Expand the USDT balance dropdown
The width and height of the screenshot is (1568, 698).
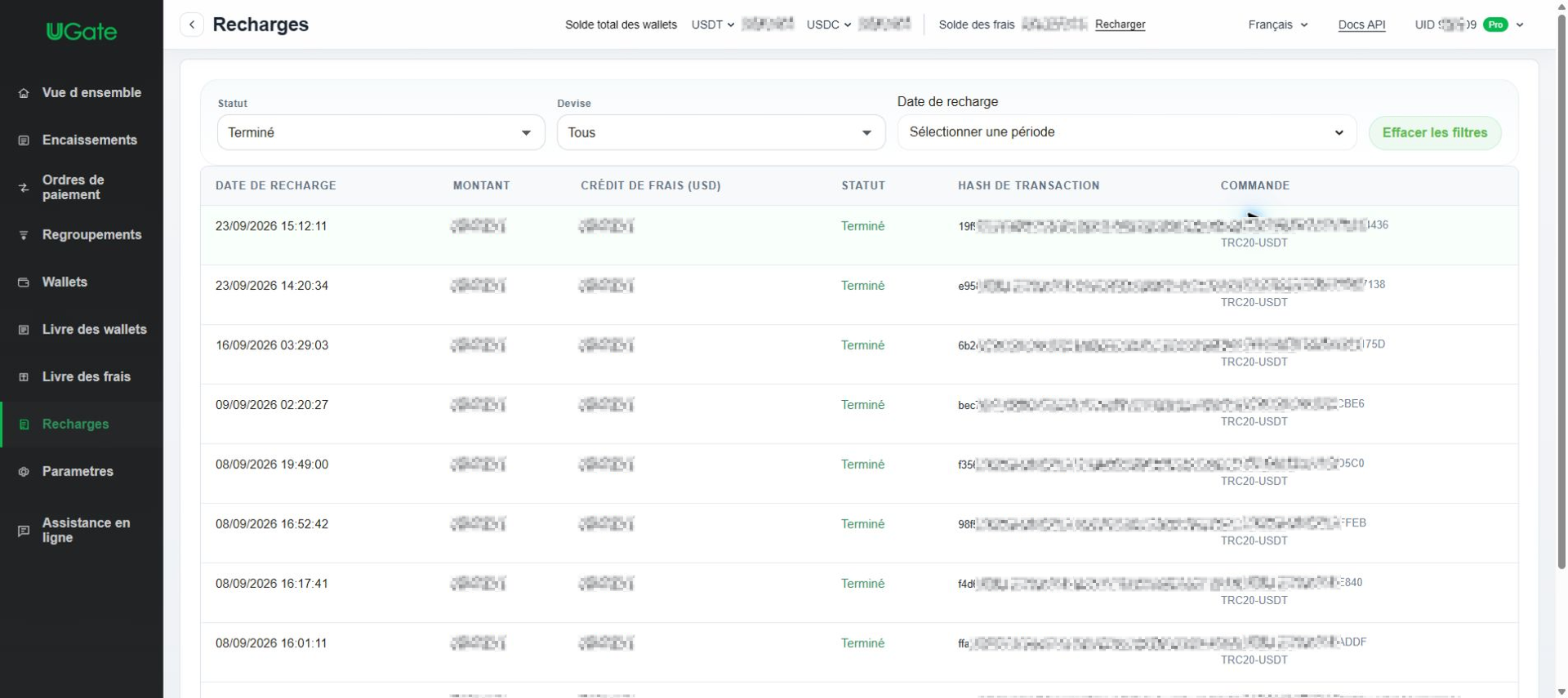(712, 24)
